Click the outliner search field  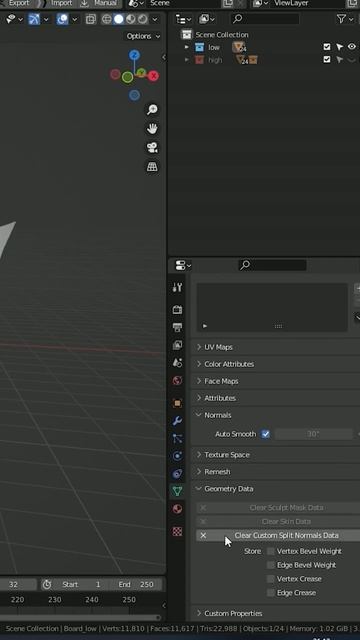click(x=264, y=19)
